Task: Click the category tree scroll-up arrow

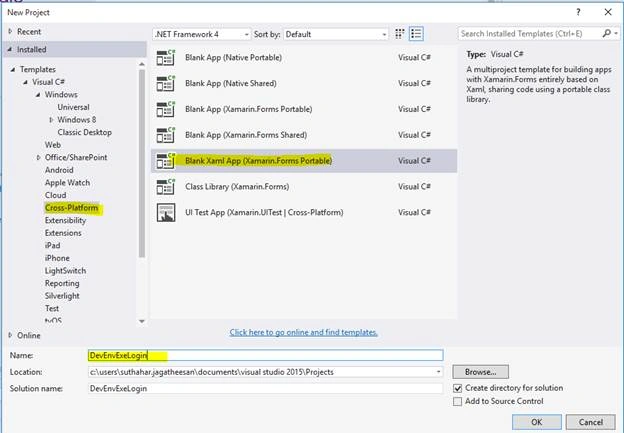Action: [x=142, y=64]
